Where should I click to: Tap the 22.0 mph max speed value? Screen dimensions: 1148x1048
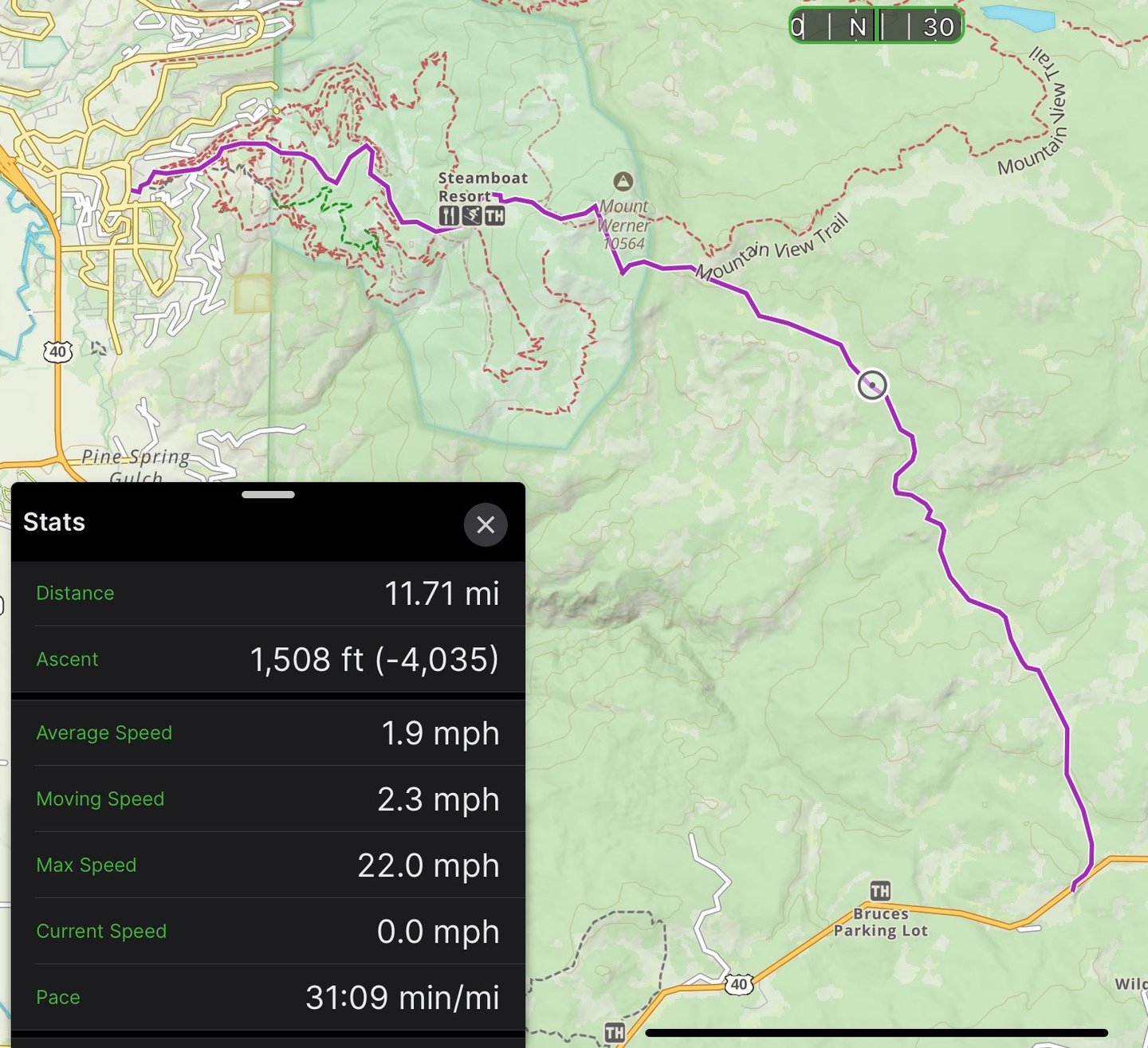click(429, 866)
